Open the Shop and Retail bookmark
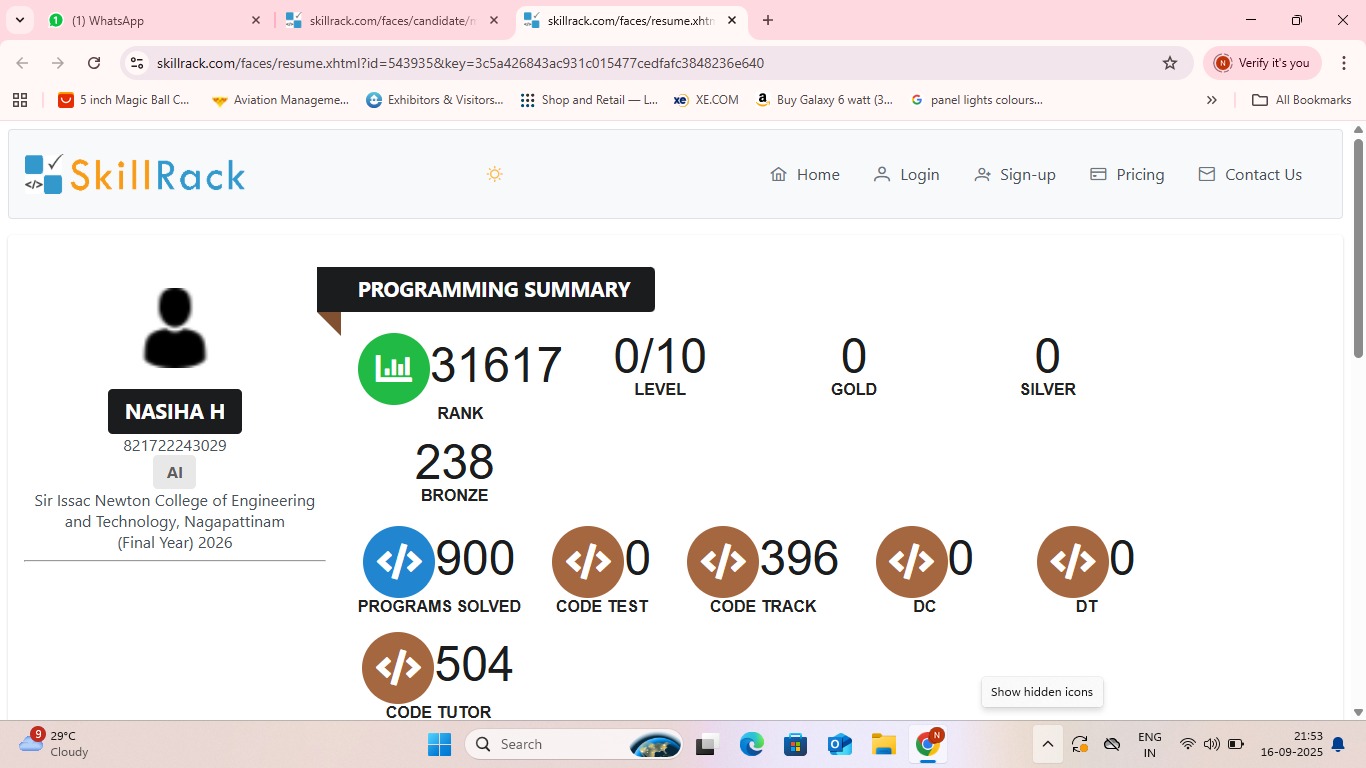1366x768 pixels. pyautogui.click(x=589, y=100)
